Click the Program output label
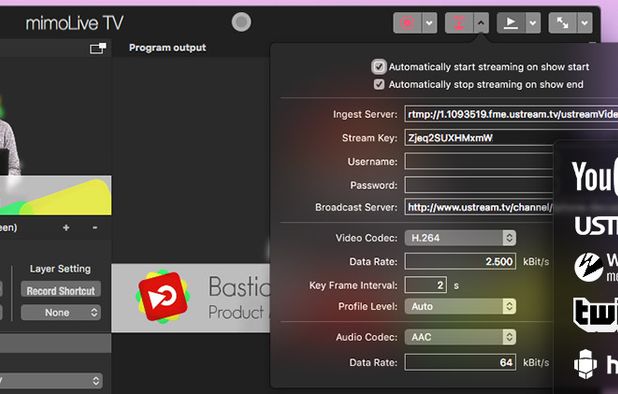The height and width of the screenshot is (394, 618). tap(168, 48)
